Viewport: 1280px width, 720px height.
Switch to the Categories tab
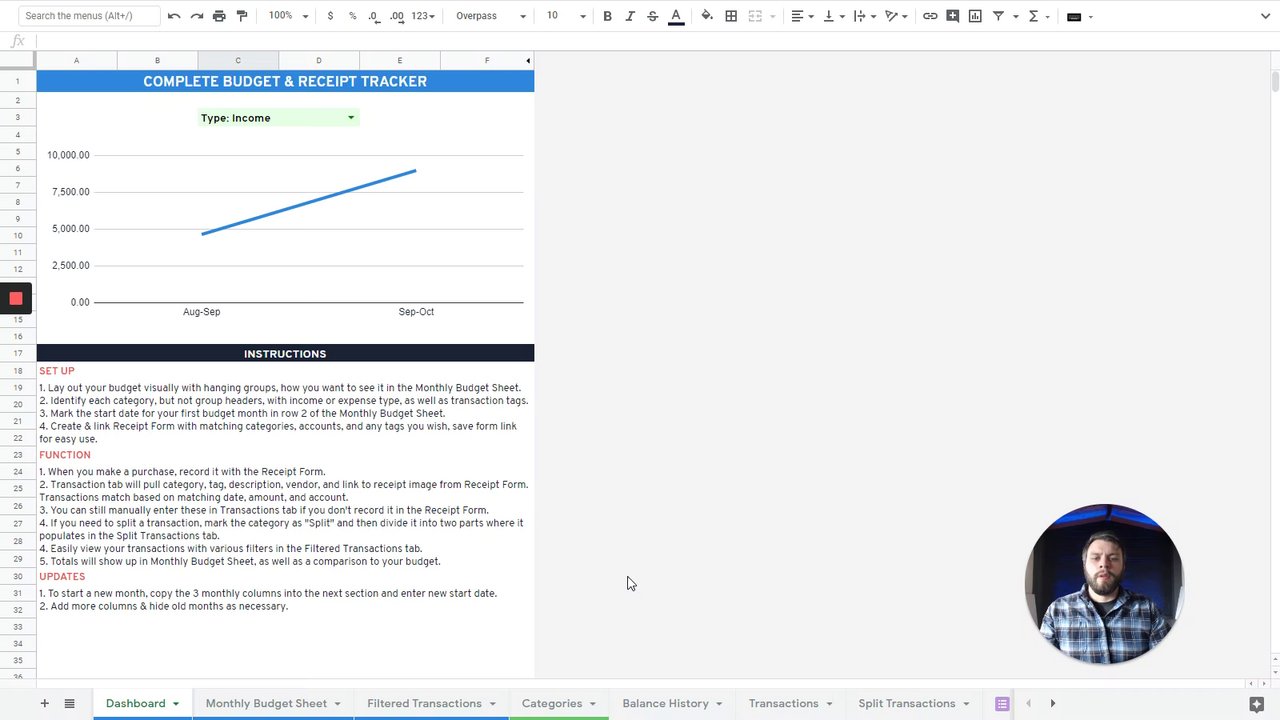click(552, 703)
